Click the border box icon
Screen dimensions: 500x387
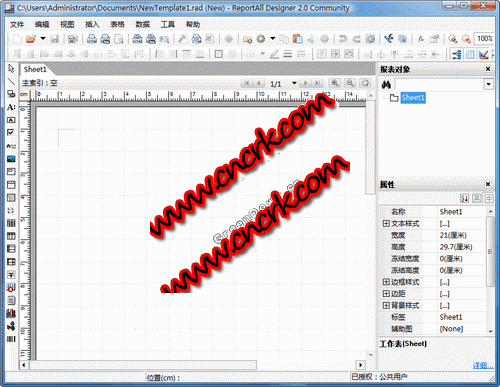tap(219, 54)
